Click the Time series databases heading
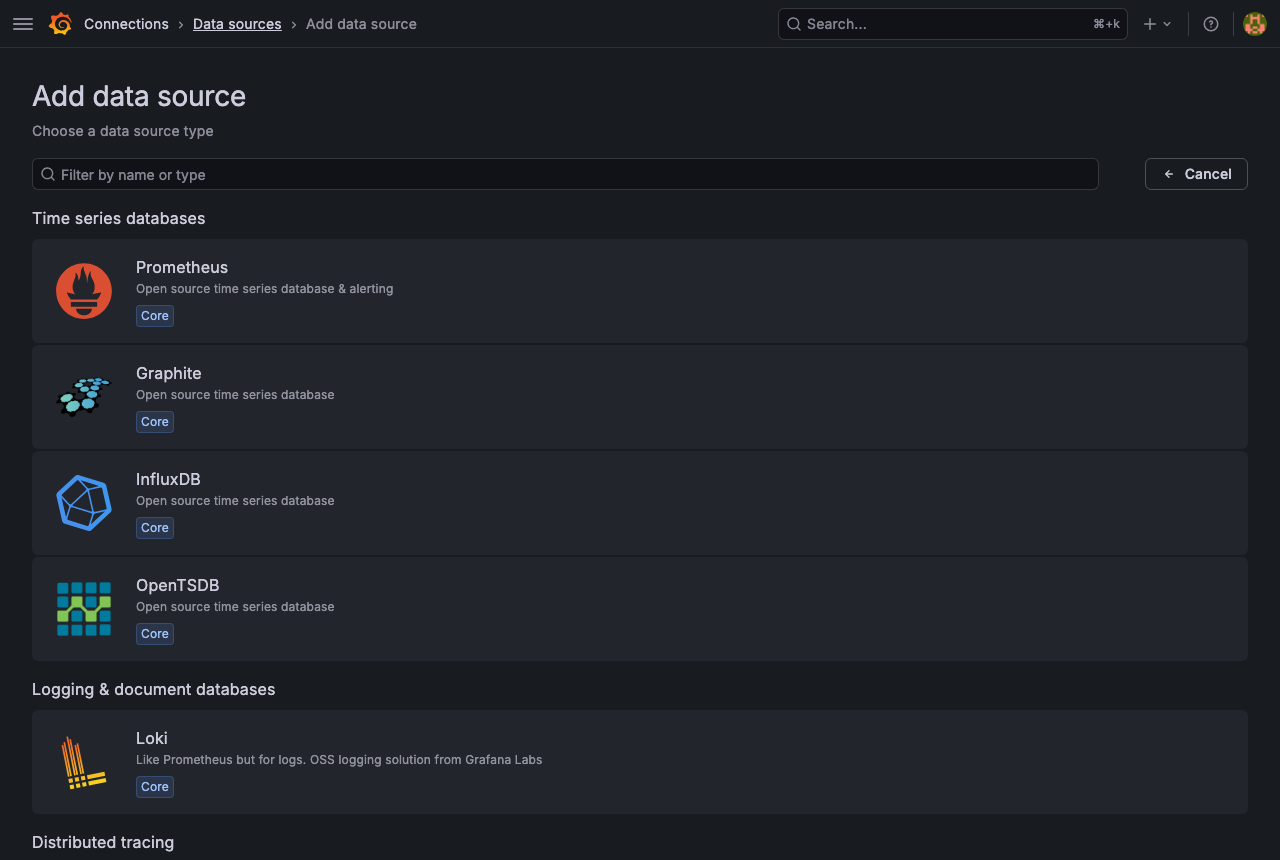 coord(119,218)
